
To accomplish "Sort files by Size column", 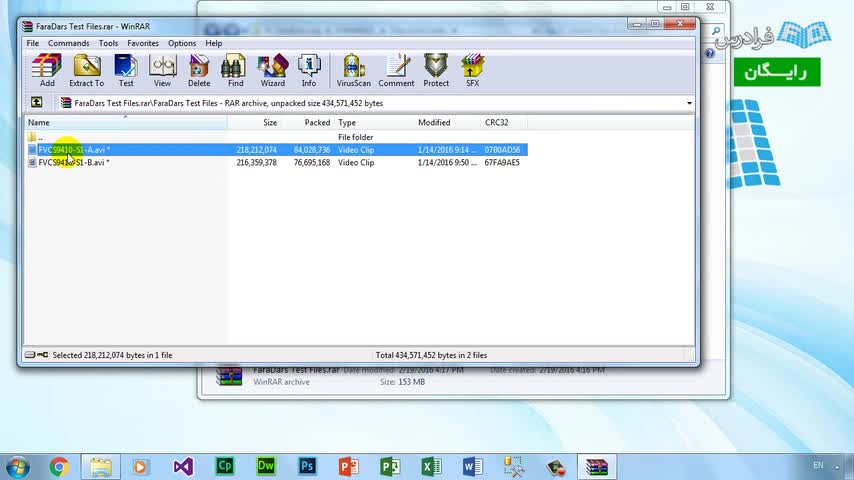I will click(254, 123).
